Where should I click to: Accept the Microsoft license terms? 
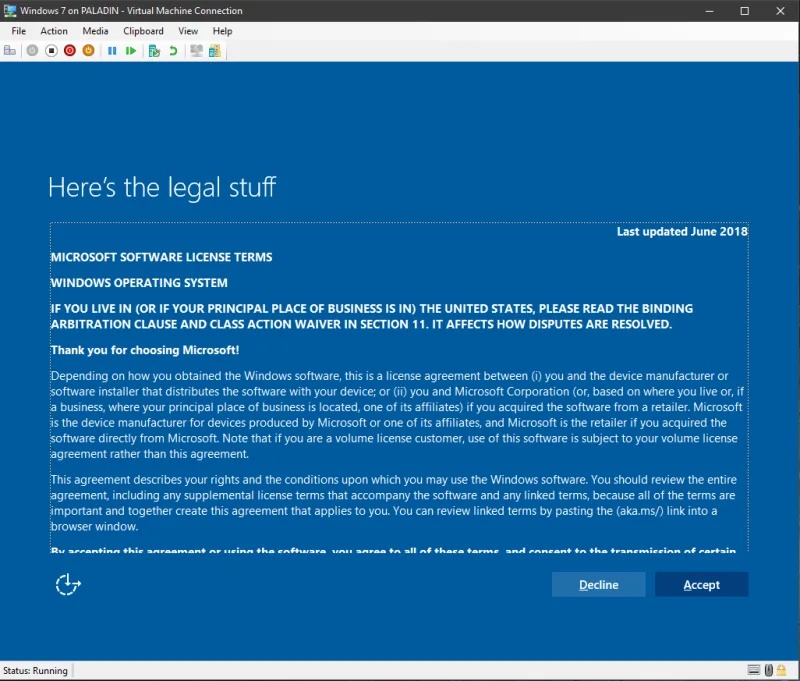[x=702, y=585]
